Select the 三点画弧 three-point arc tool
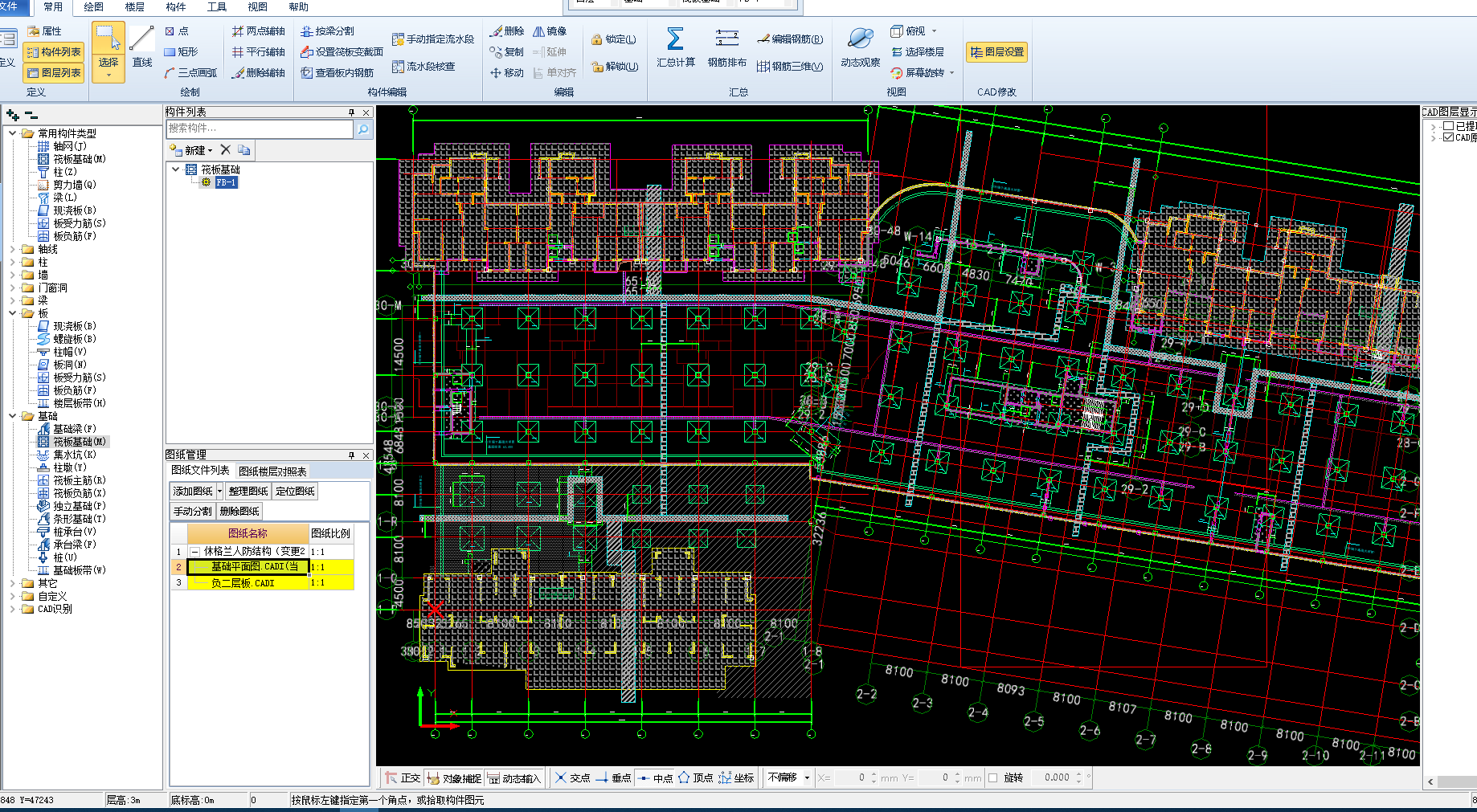 pos(190,73)
